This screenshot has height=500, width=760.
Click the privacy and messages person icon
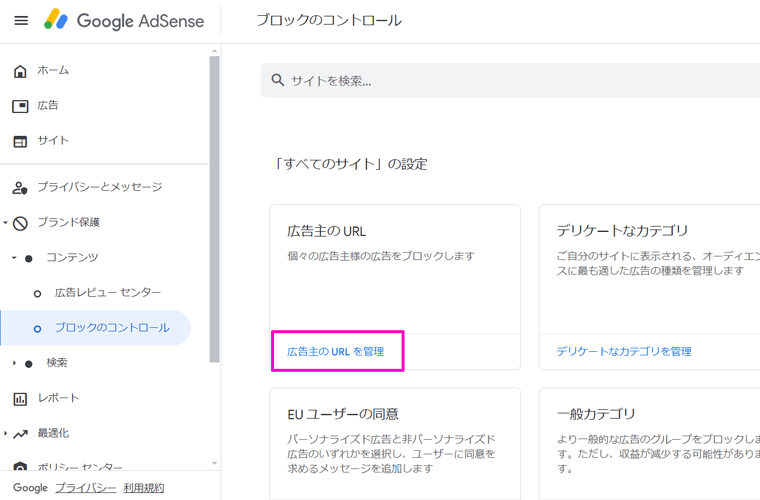(20, 188)
